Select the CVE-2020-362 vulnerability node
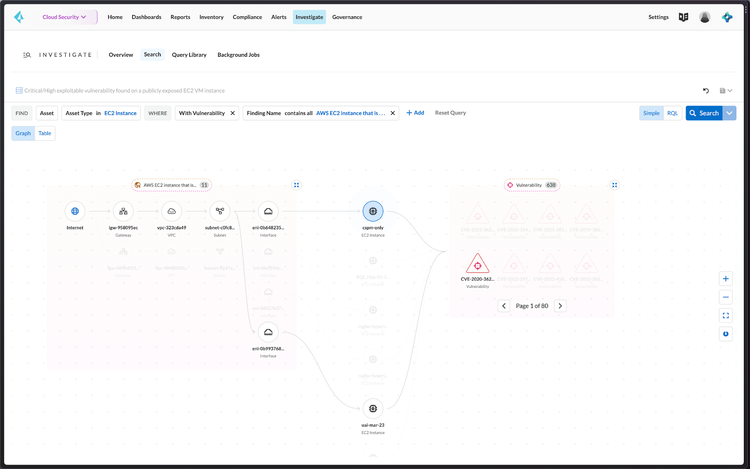The image size is (750, 469). pos(477,264)
